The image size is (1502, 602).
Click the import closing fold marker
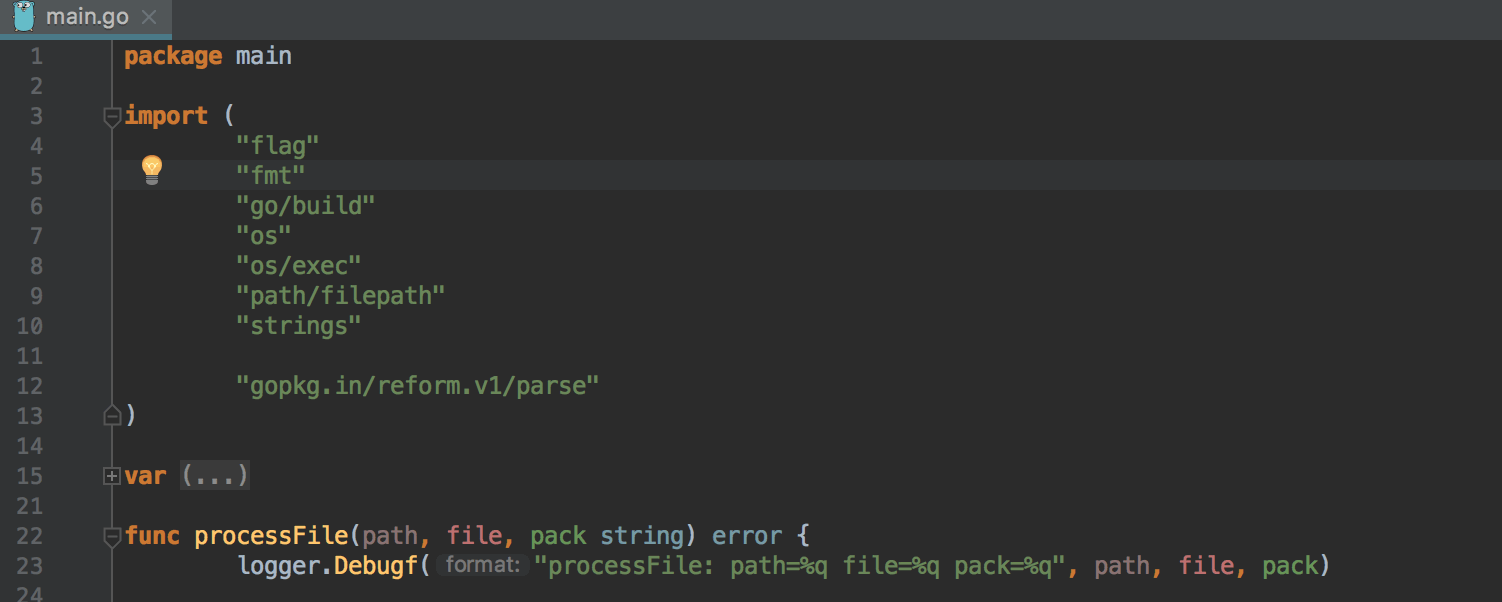[112, 415]
